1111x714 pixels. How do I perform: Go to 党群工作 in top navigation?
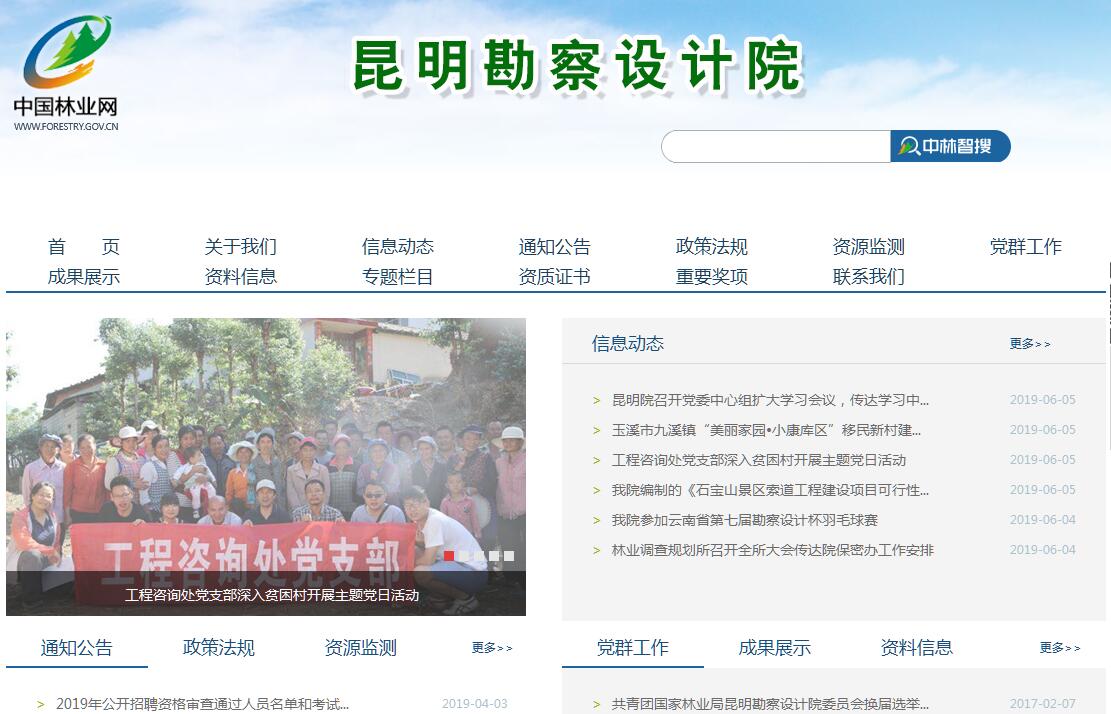pyautogui.click(x=1025, y=246)
